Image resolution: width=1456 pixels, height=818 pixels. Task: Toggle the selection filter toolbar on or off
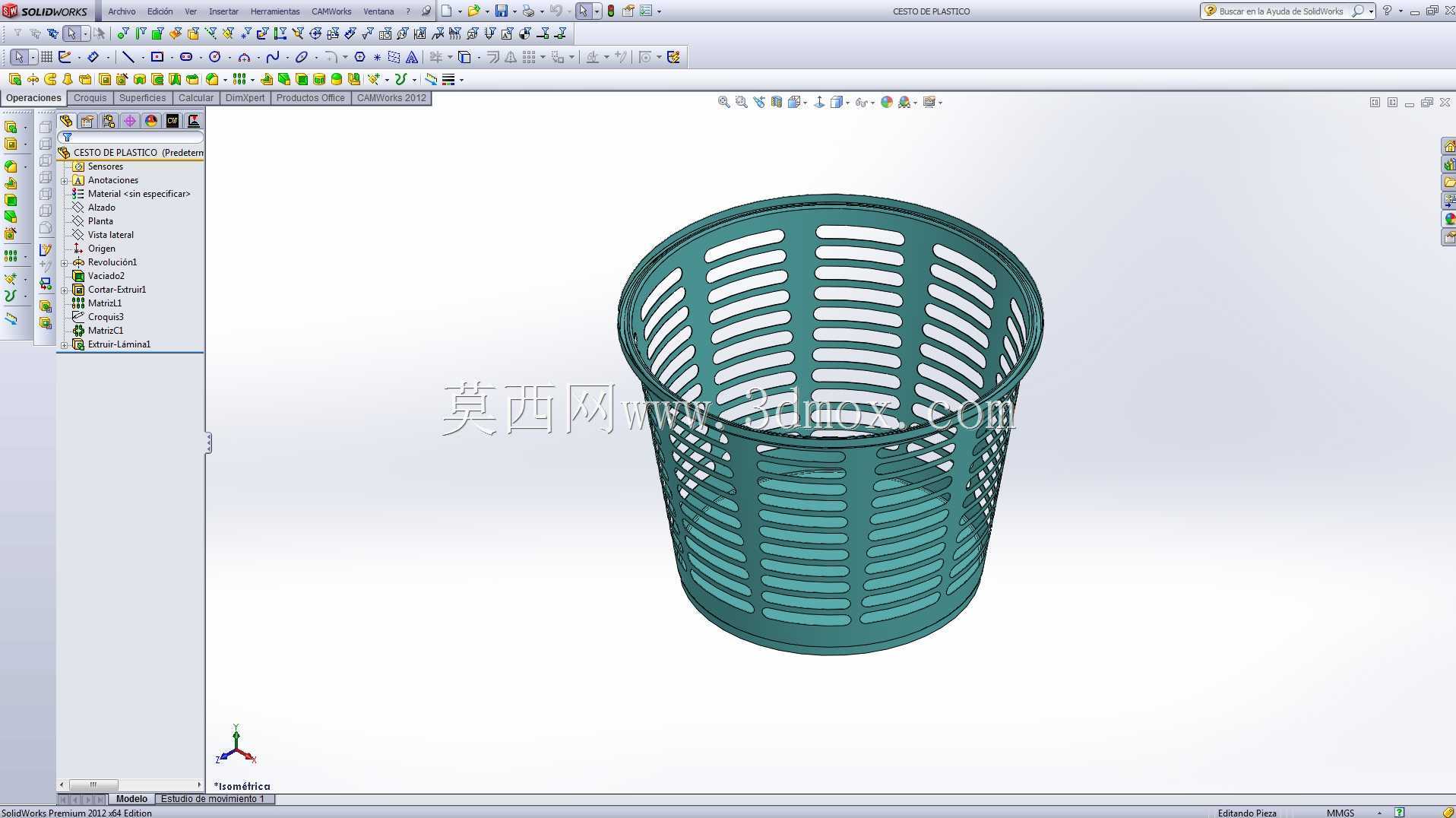(17, 33)
